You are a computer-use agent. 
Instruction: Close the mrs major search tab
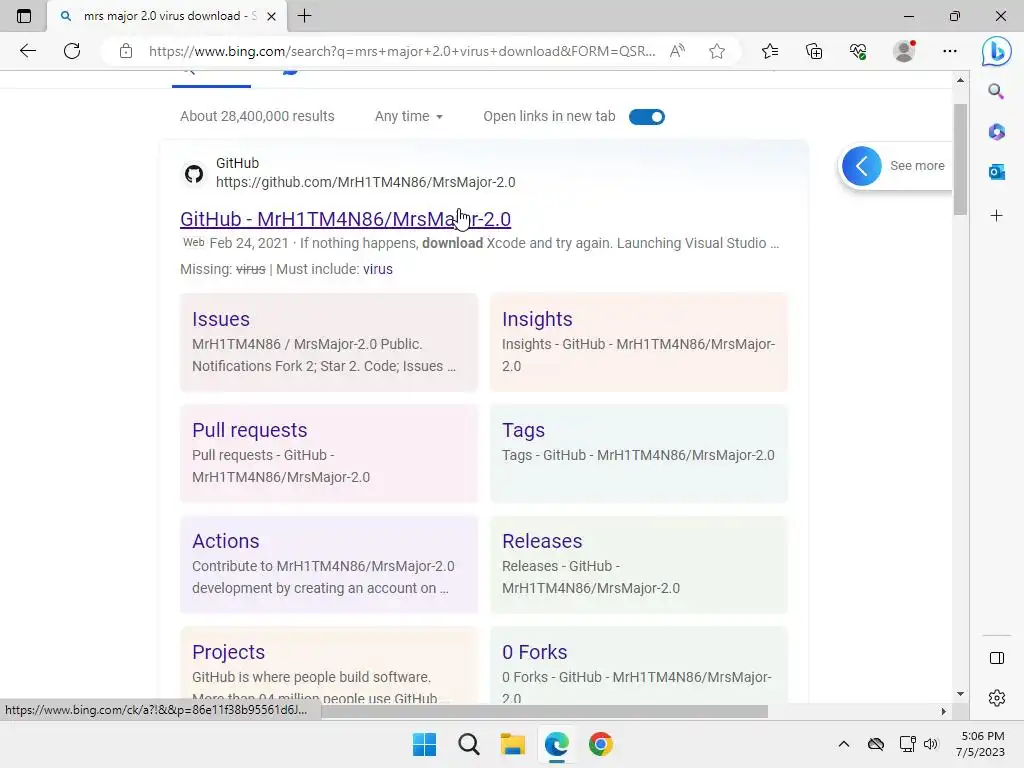coord(272,16)
